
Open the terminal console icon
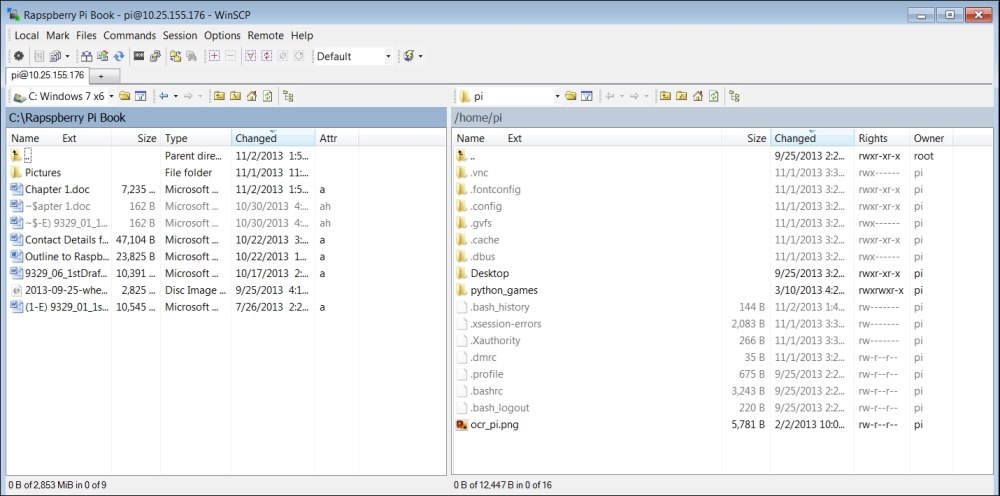click(x=138, y=56)
